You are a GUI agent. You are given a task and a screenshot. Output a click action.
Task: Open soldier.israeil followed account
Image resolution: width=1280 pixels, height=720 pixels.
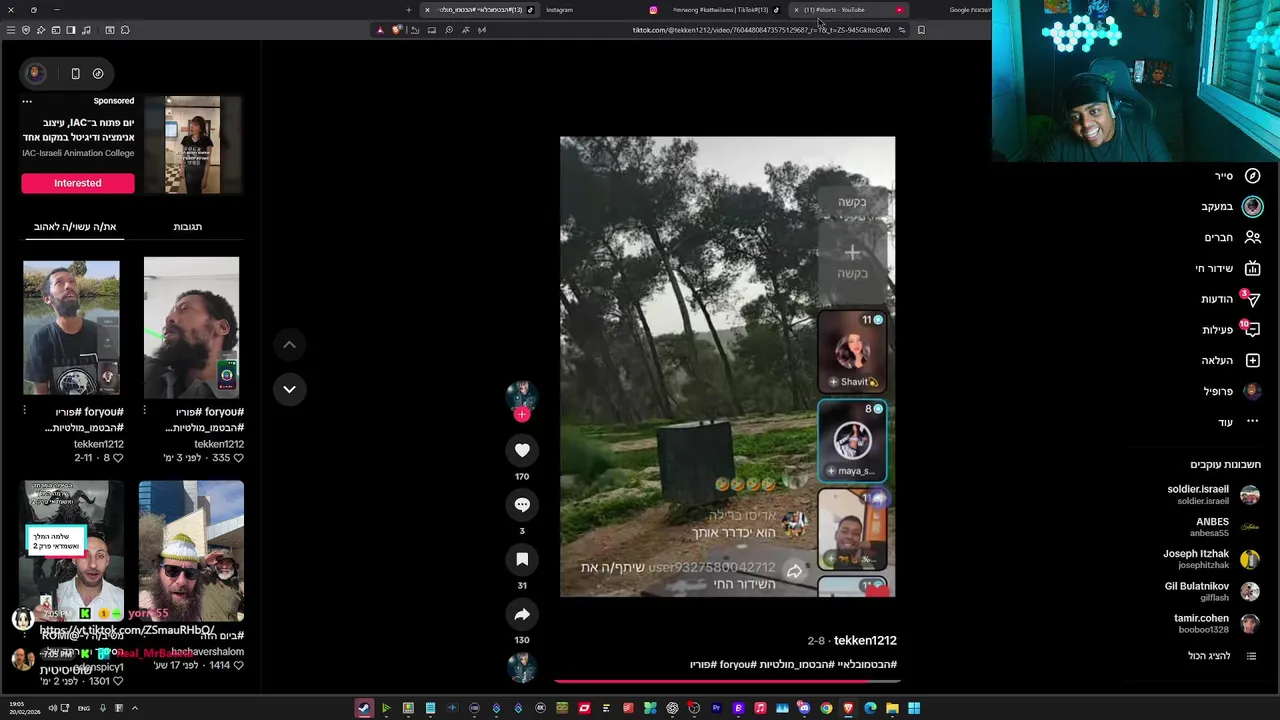pos(1212,495)
